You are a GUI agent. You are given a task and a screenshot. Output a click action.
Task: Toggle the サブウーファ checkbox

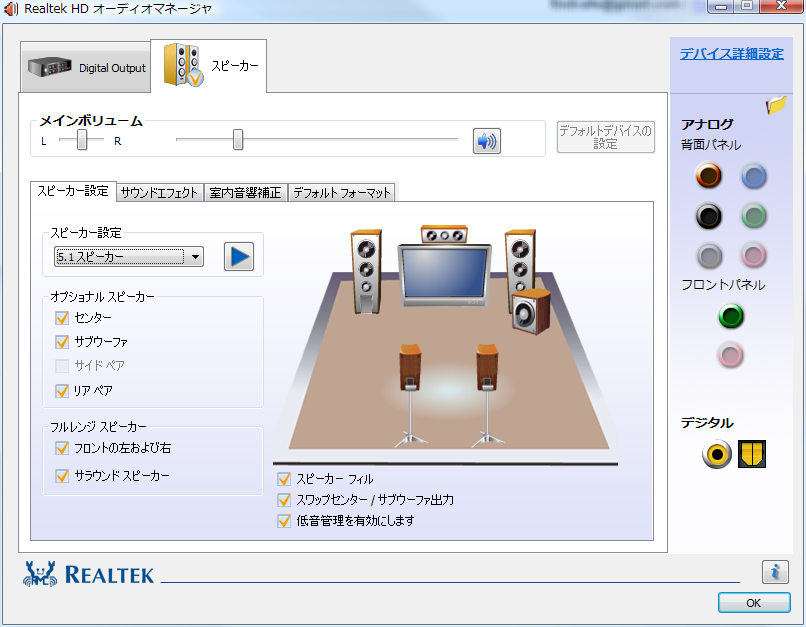pos(62,342)
